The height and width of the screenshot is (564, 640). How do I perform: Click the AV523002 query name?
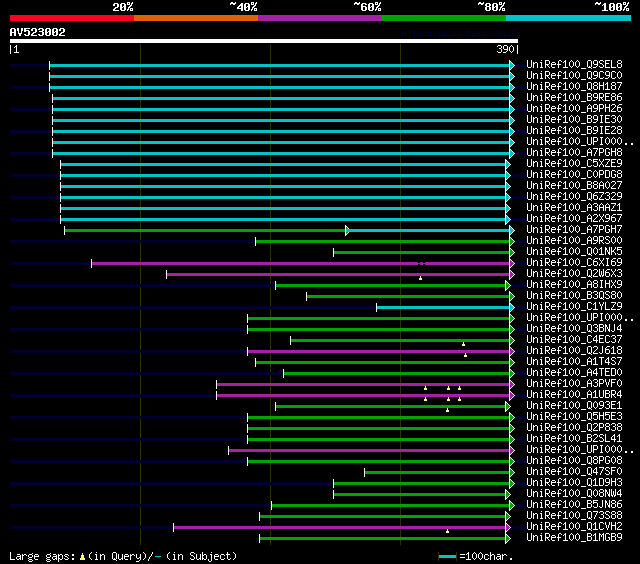pyautogui.click(x=38, y=32)
